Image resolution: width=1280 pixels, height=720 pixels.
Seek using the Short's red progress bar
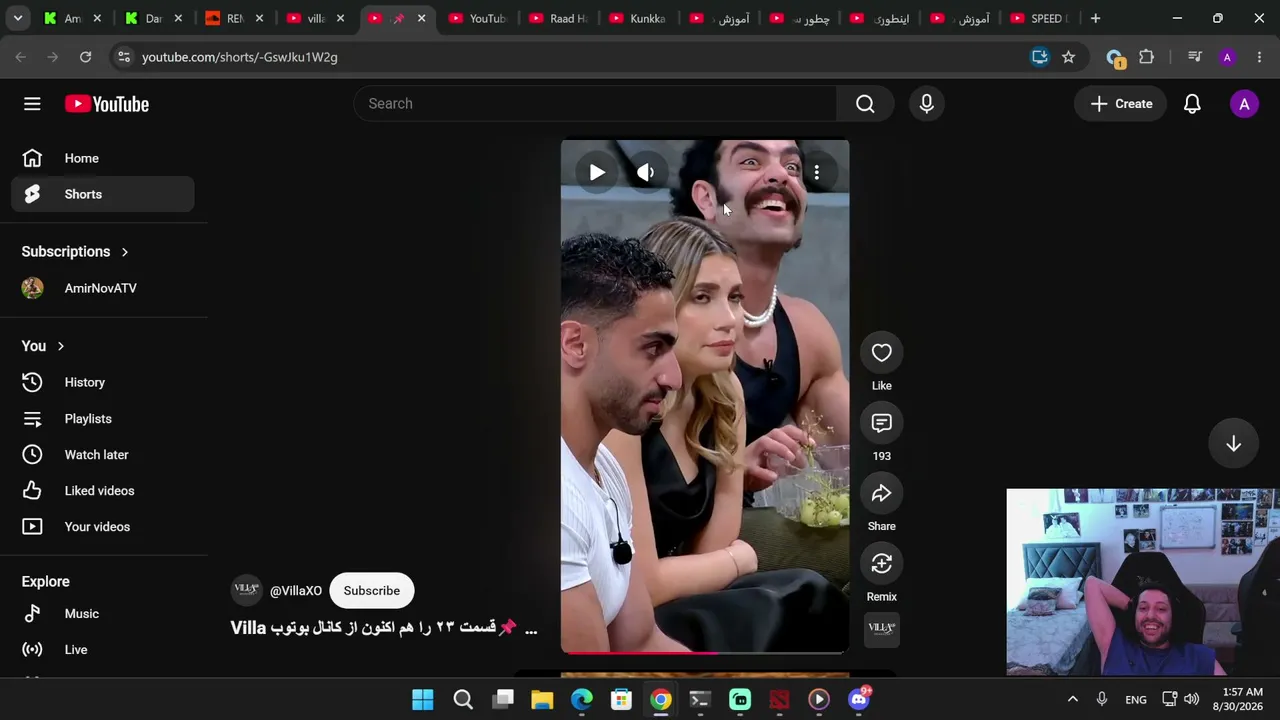click(705, 652)
